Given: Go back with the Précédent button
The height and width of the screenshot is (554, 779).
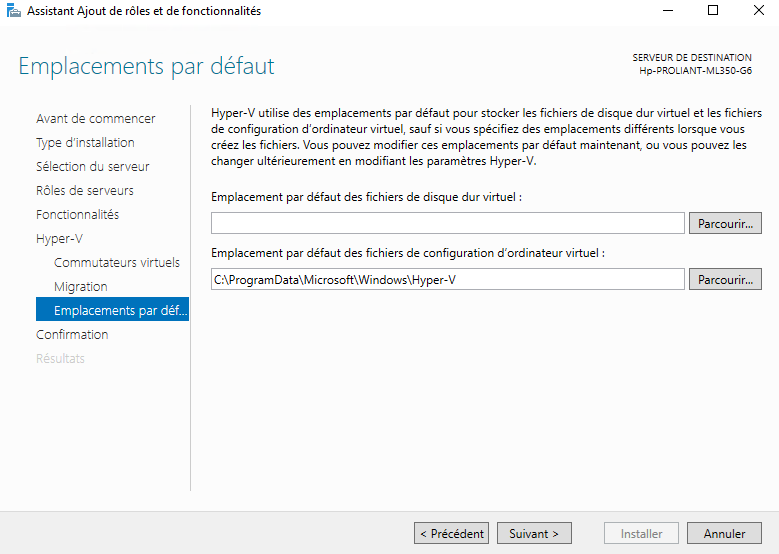Looking at the screenshot, I should click(452, 534).
